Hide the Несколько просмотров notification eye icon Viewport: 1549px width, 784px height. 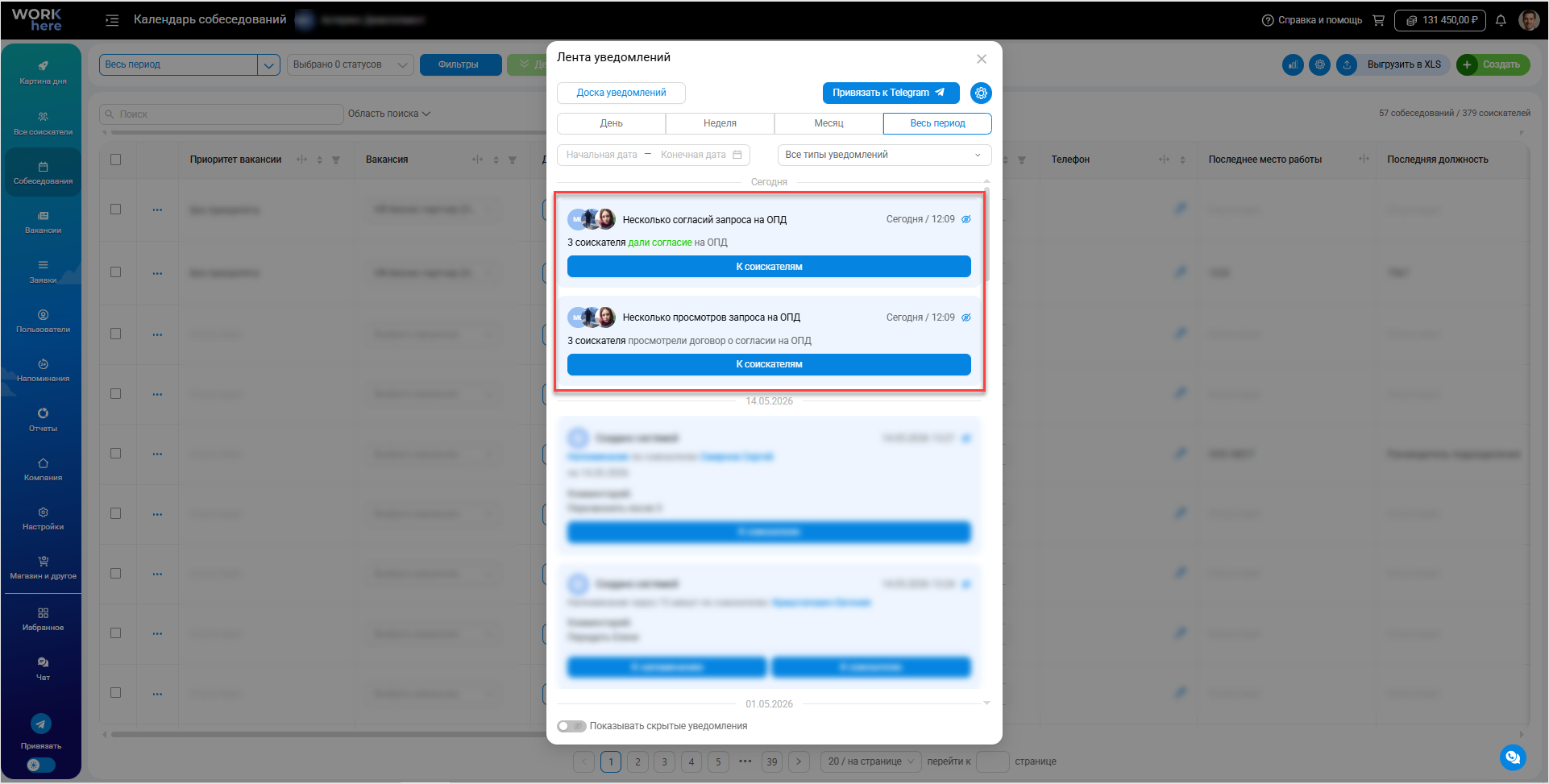[966, 317]
